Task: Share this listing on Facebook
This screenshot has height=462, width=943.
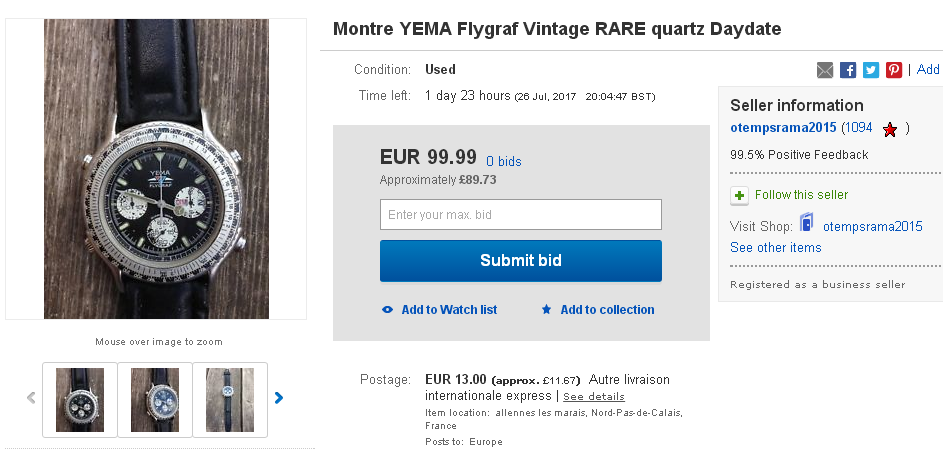Action: [x=848, y=70]
